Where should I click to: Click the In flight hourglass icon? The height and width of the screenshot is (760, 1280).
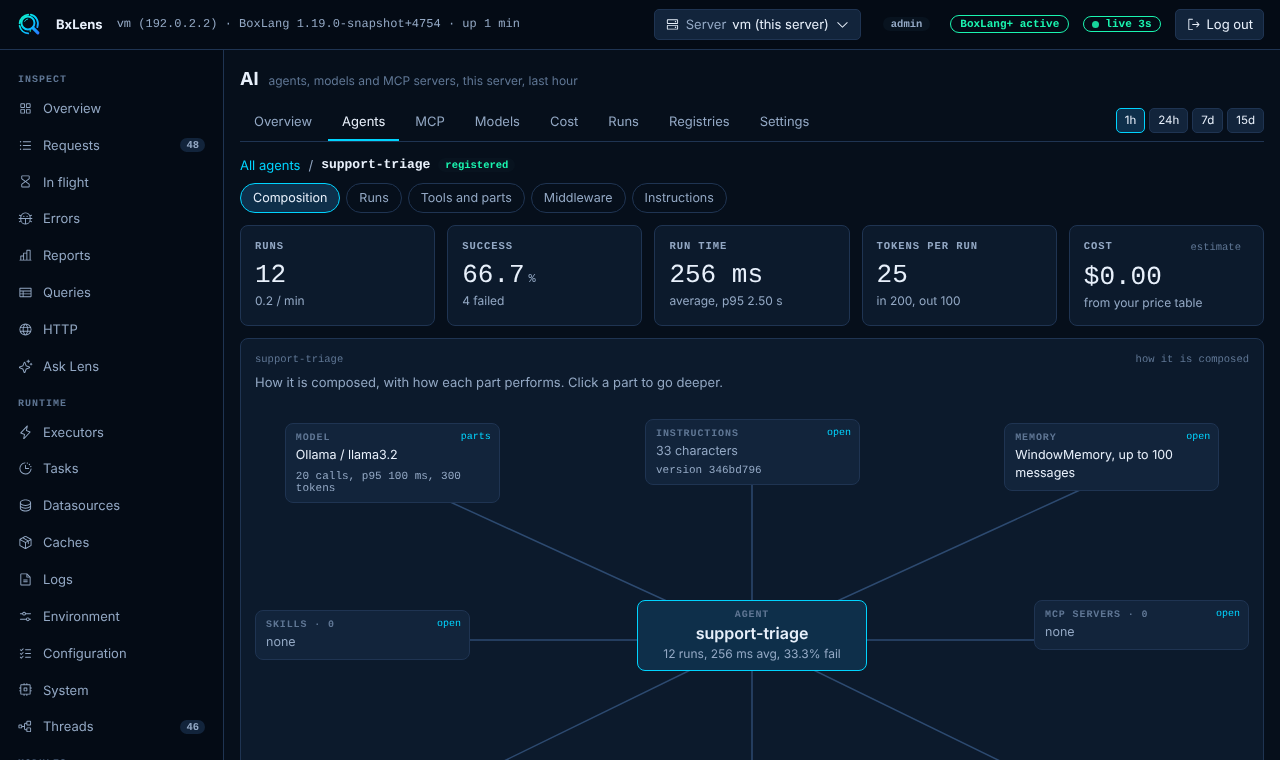click(x=25, y=182)
